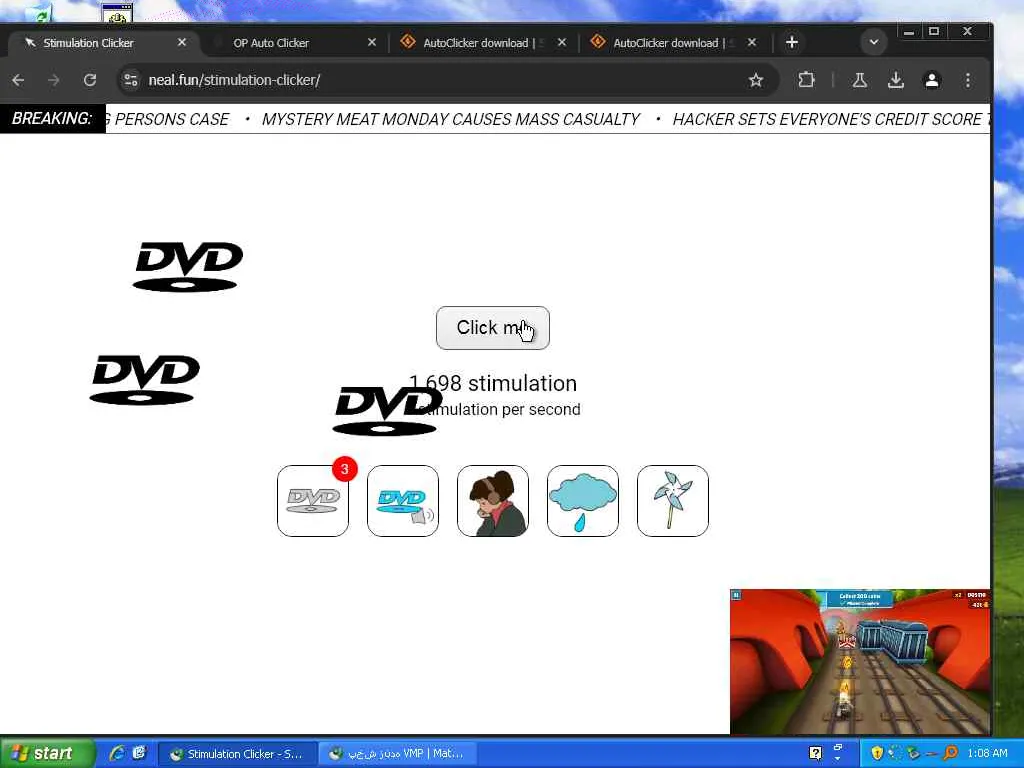Switch to the Stimulation Clicker tab
Image resolution: width=1024 pixels, height=768 pixels.
[x=98, y=42]
